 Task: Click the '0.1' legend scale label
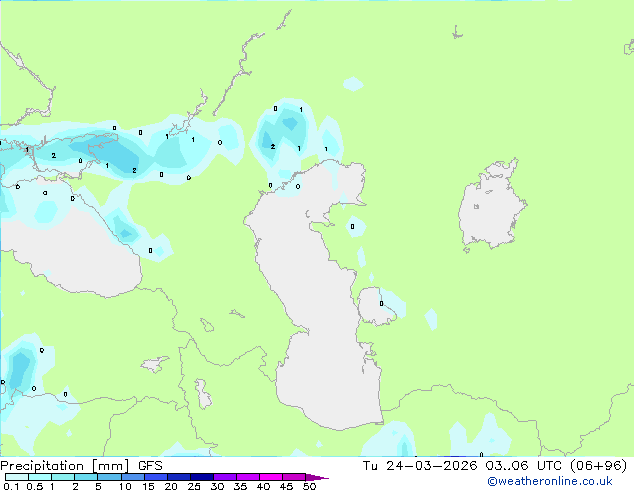[x=12, y=486]
